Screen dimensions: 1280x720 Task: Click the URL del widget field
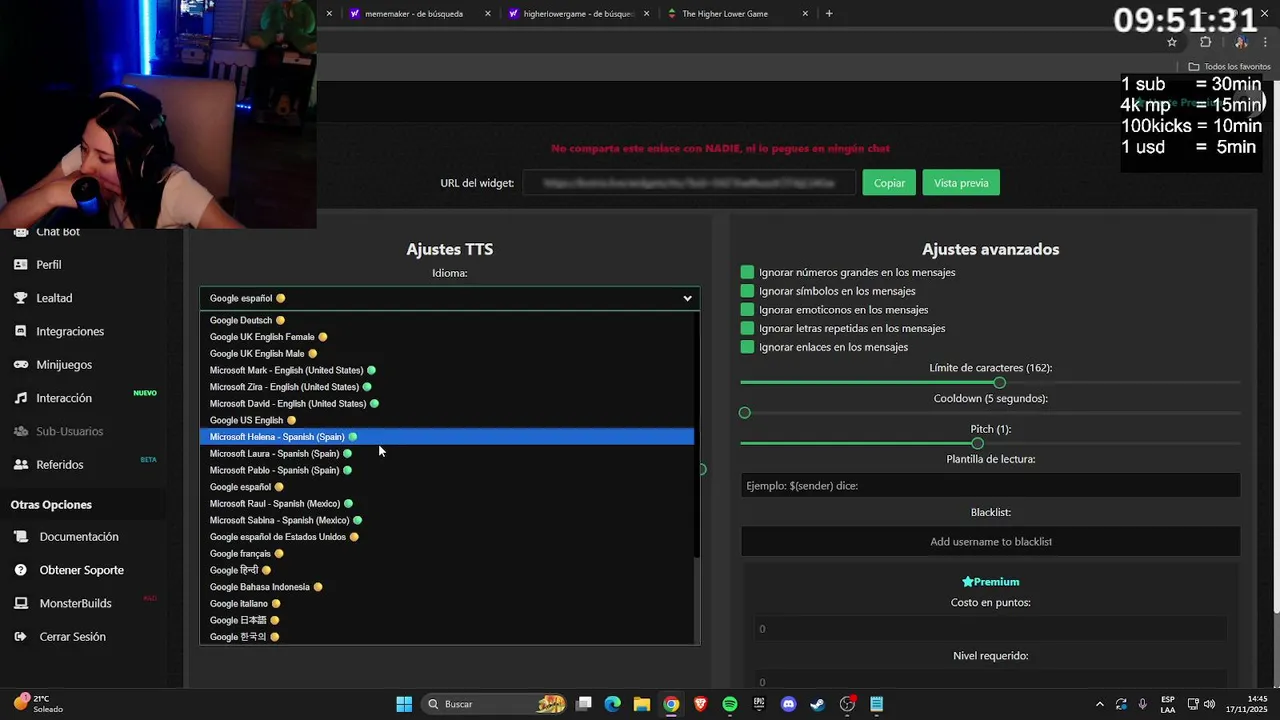[x=689, y=183]
